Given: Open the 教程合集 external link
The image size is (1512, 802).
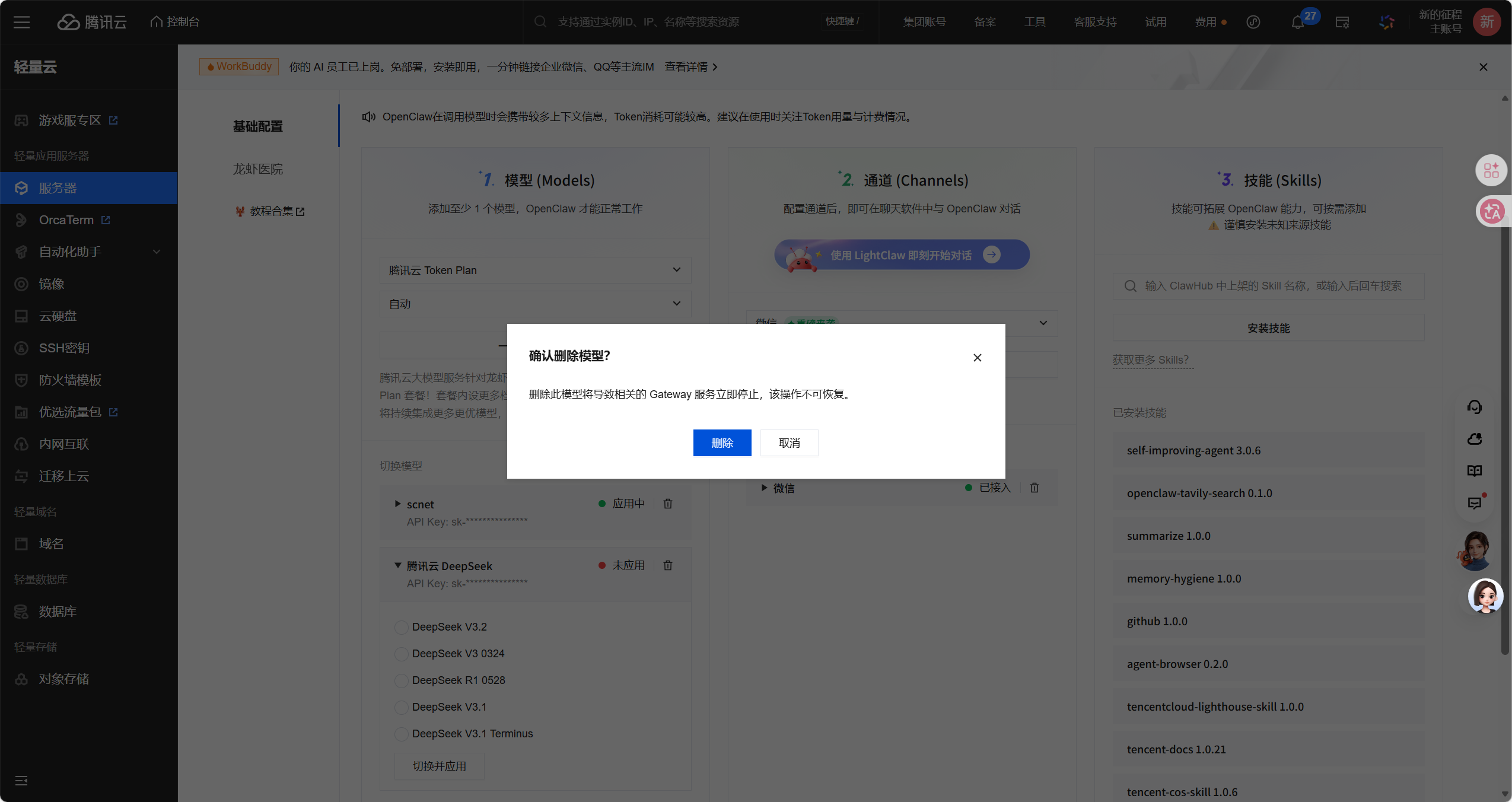Looking at the screenshot, I should [x=270, y=211].
